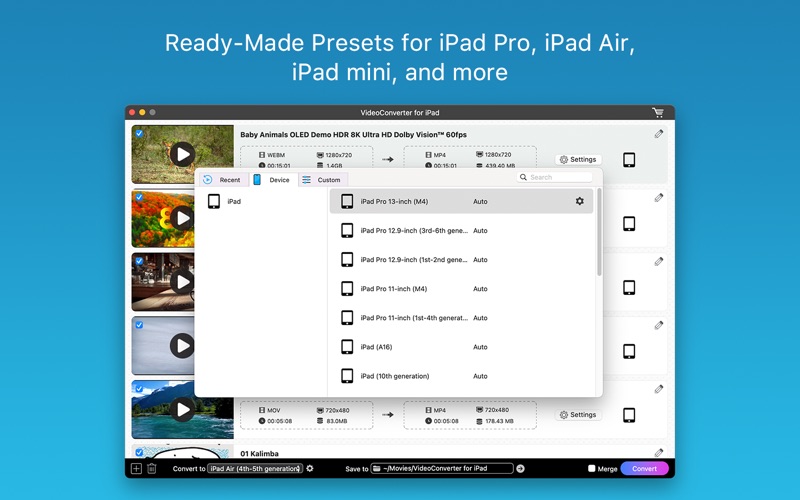
Task: Uncheck the mountain river video checkbox
Action: (139, 389)
